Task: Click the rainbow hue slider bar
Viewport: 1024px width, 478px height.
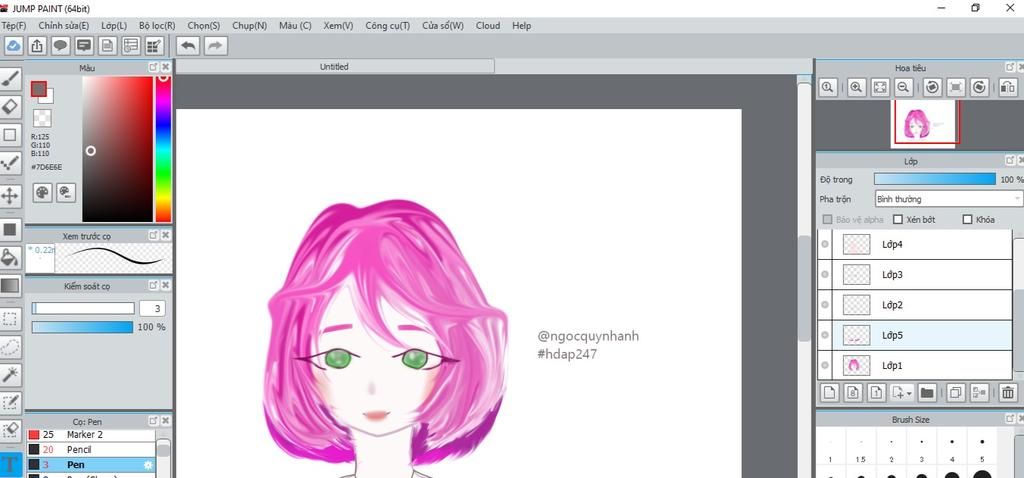Action: pos(163,149)
